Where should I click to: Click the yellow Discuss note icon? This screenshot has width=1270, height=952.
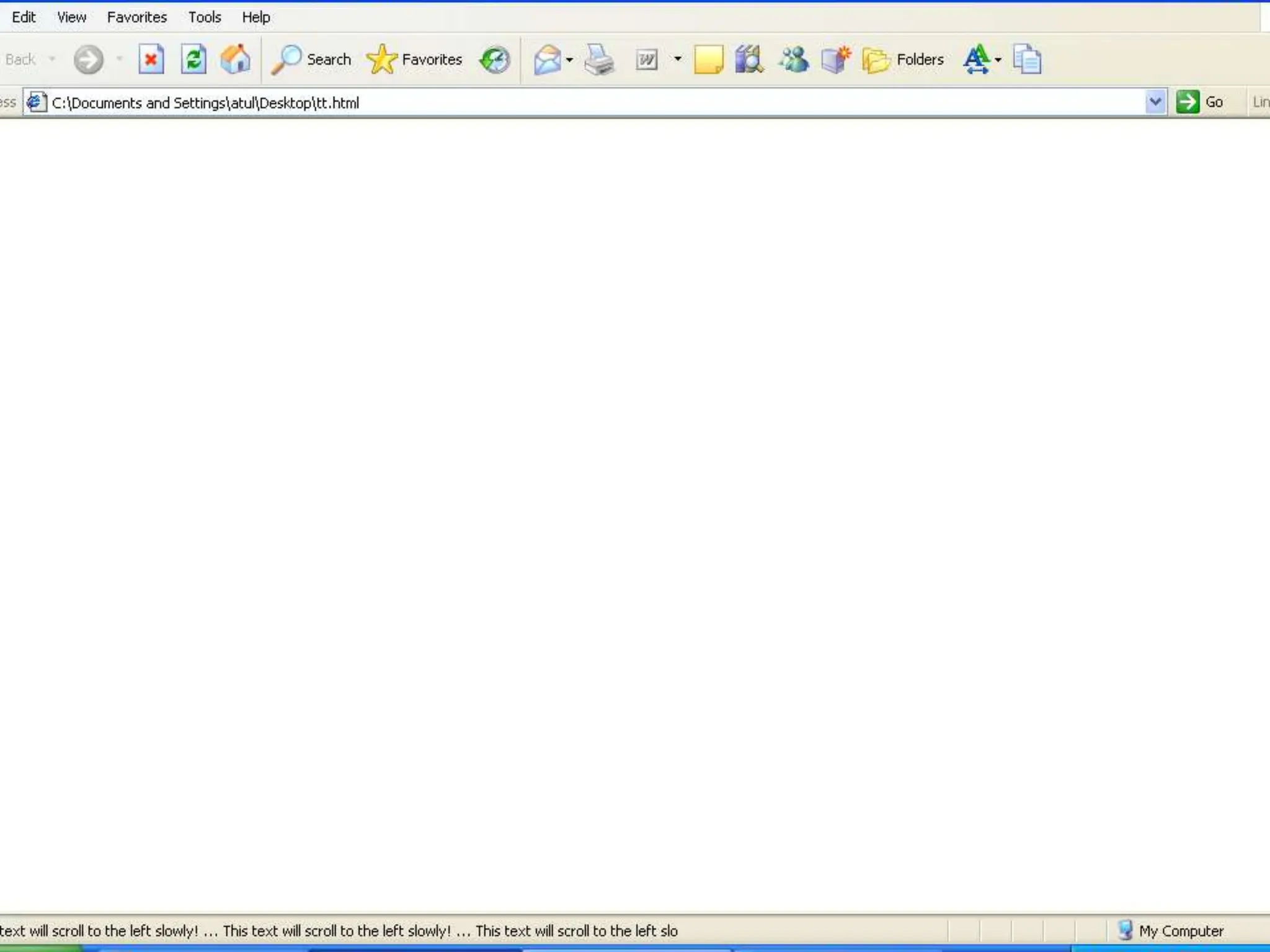click(x=708, y=60)
